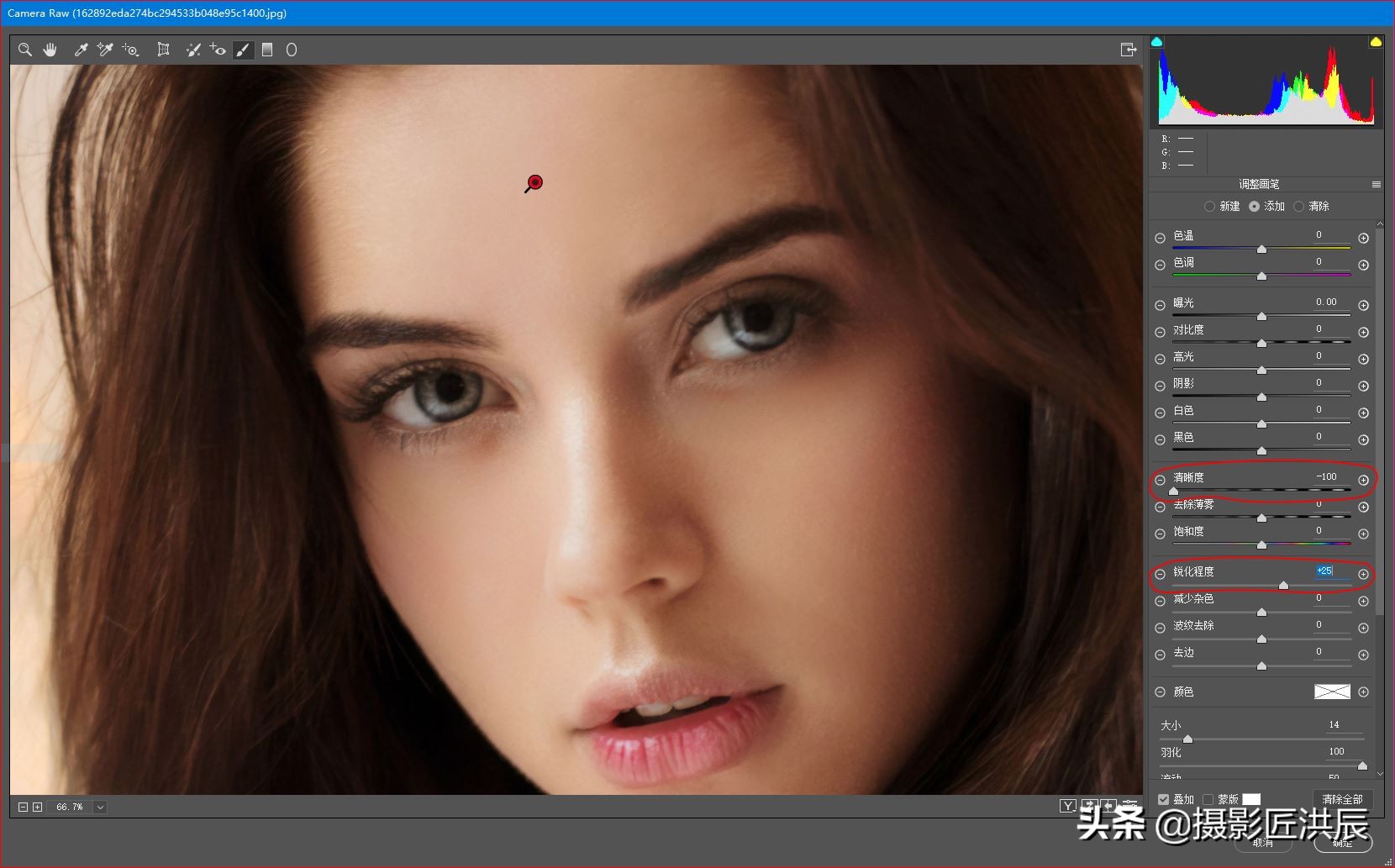Click the 色调 slider handle
The image size is (1395, 868).
click(x=1261, y=276)
